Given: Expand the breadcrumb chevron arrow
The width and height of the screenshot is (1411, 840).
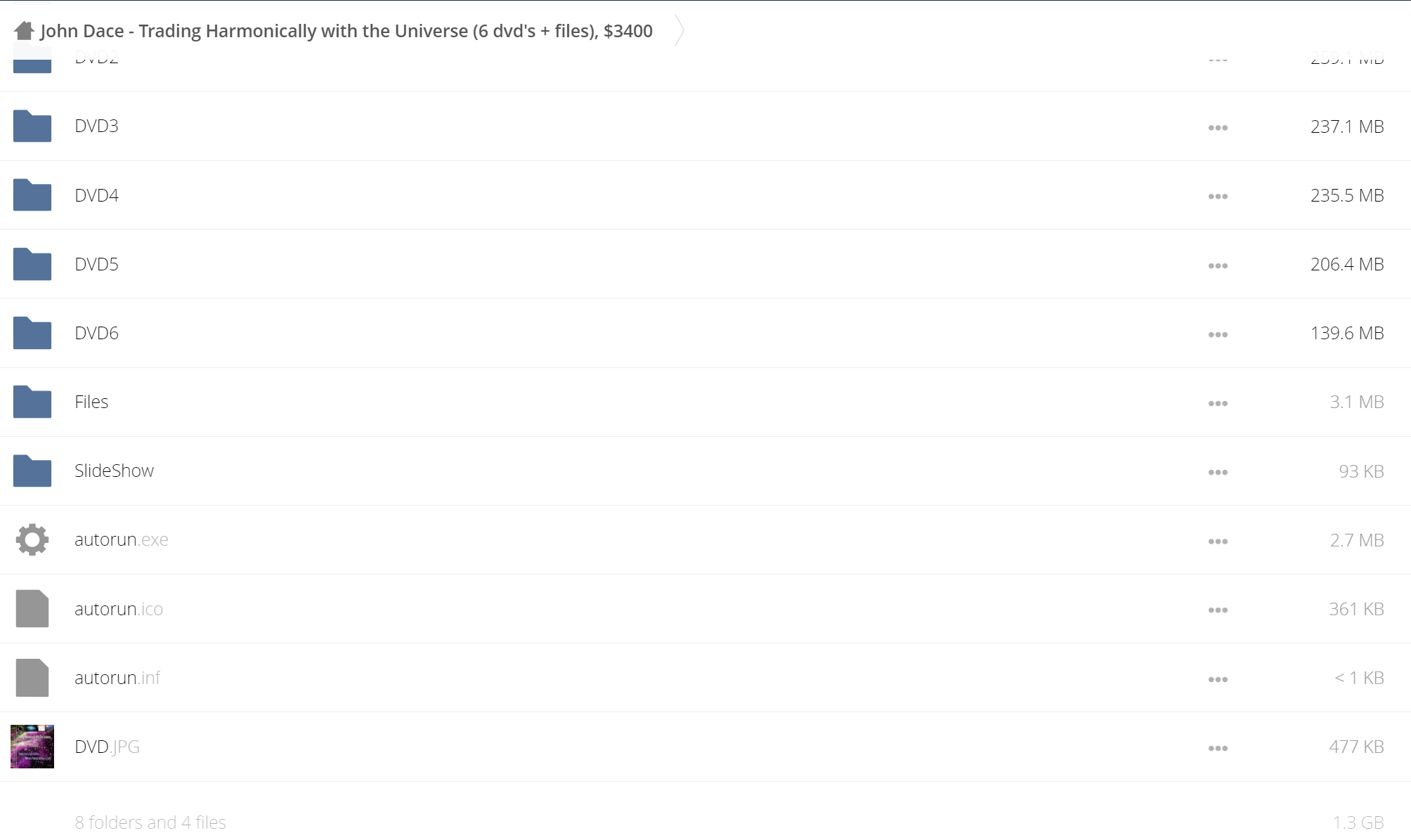Looking at the screenshot, I should 679,30.
